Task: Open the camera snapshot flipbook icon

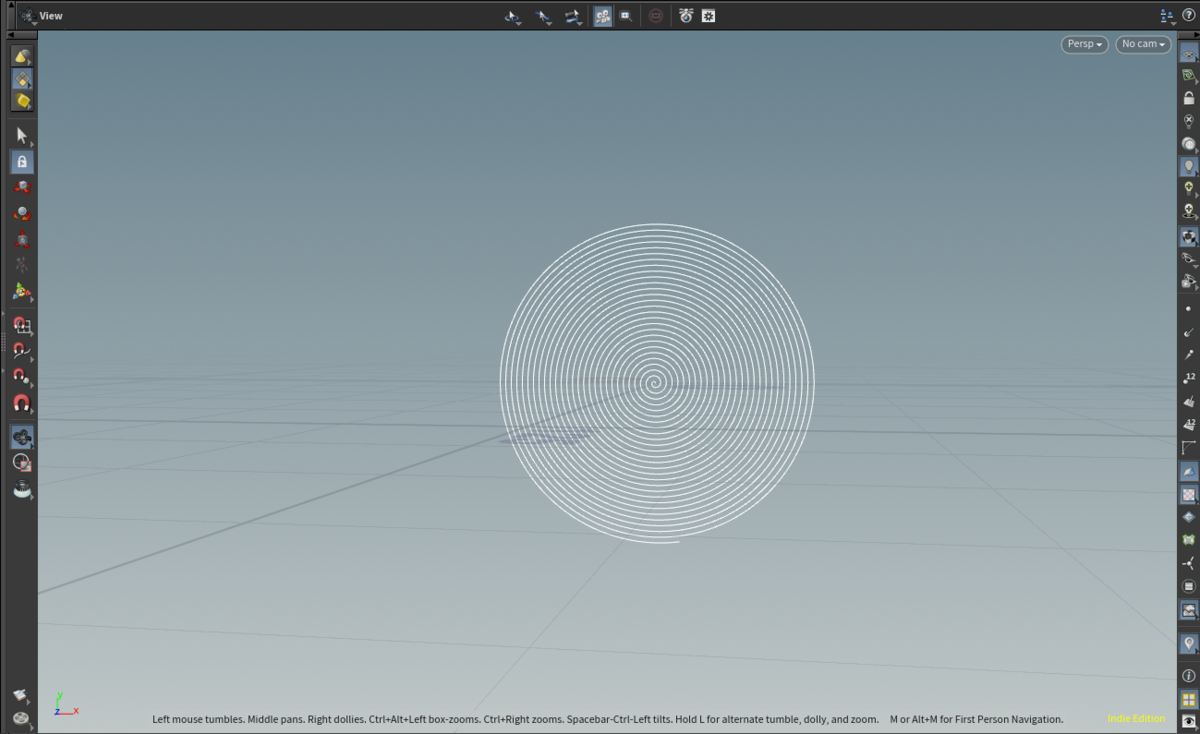Action: point(686,16)
